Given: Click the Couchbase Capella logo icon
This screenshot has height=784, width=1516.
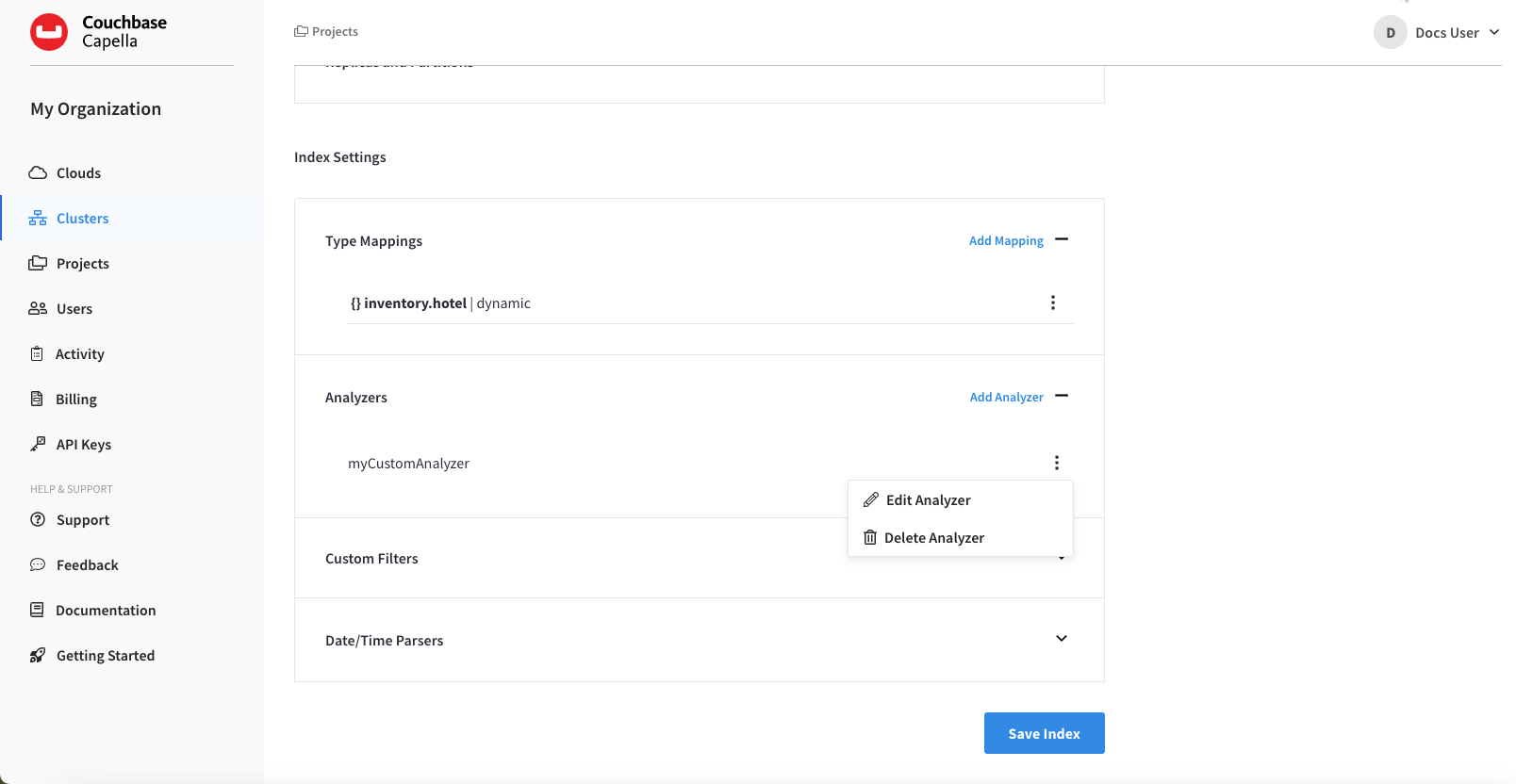Looking at the screenshot, I should pyautogui.click(x=49, y=32).
